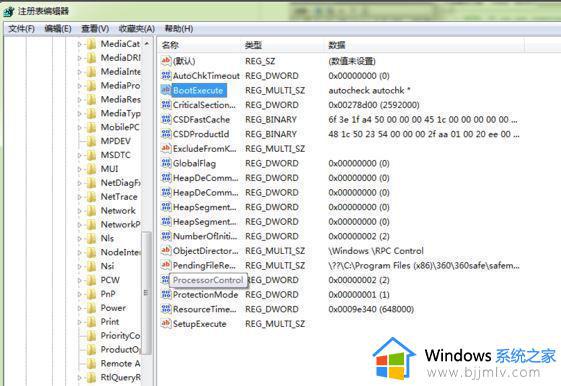Click the string icon of (默认) value
The image size is (561, 386).
(x=166, y=61)
